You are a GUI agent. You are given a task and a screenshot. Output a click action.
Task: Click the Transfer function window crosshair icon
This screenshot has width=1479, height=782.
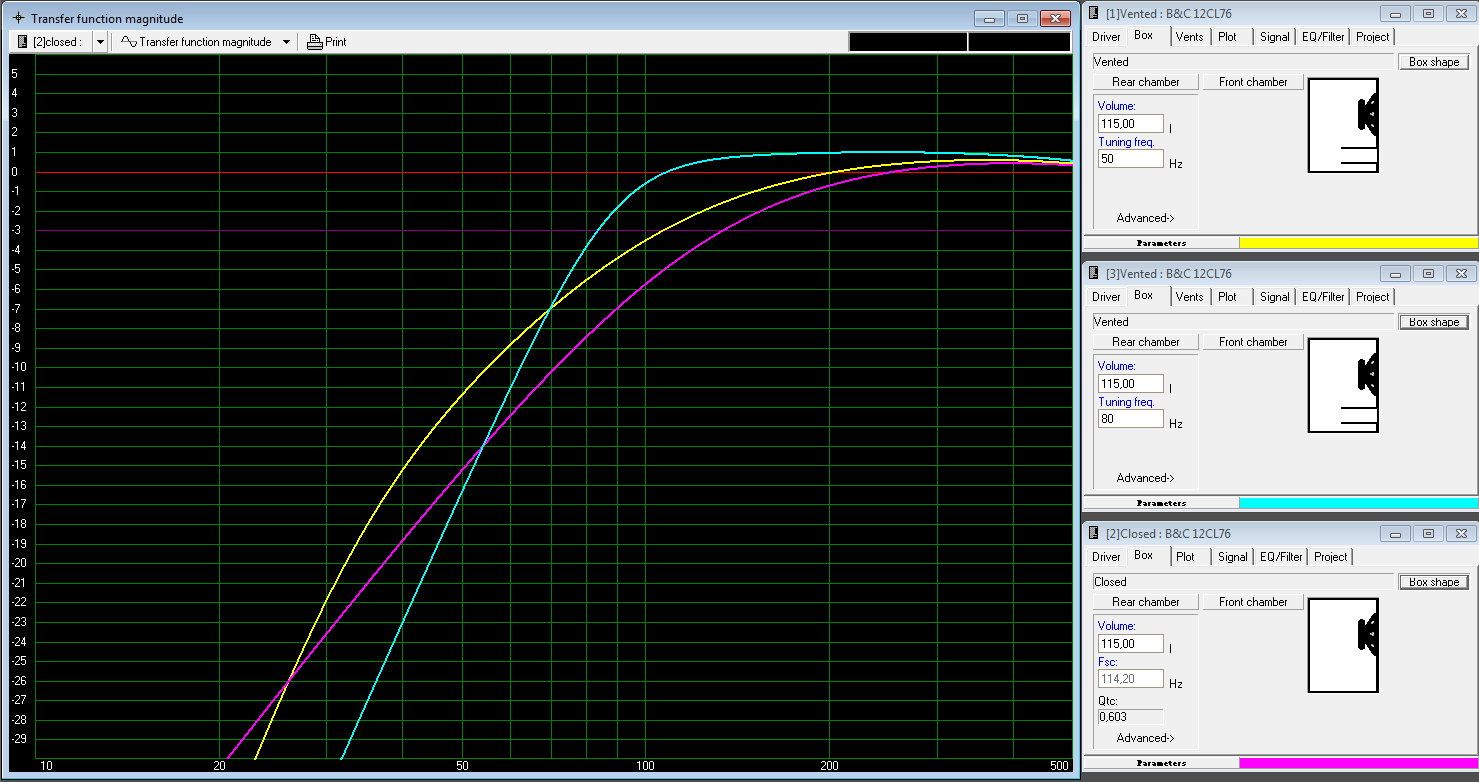click(x=18, y=19)
